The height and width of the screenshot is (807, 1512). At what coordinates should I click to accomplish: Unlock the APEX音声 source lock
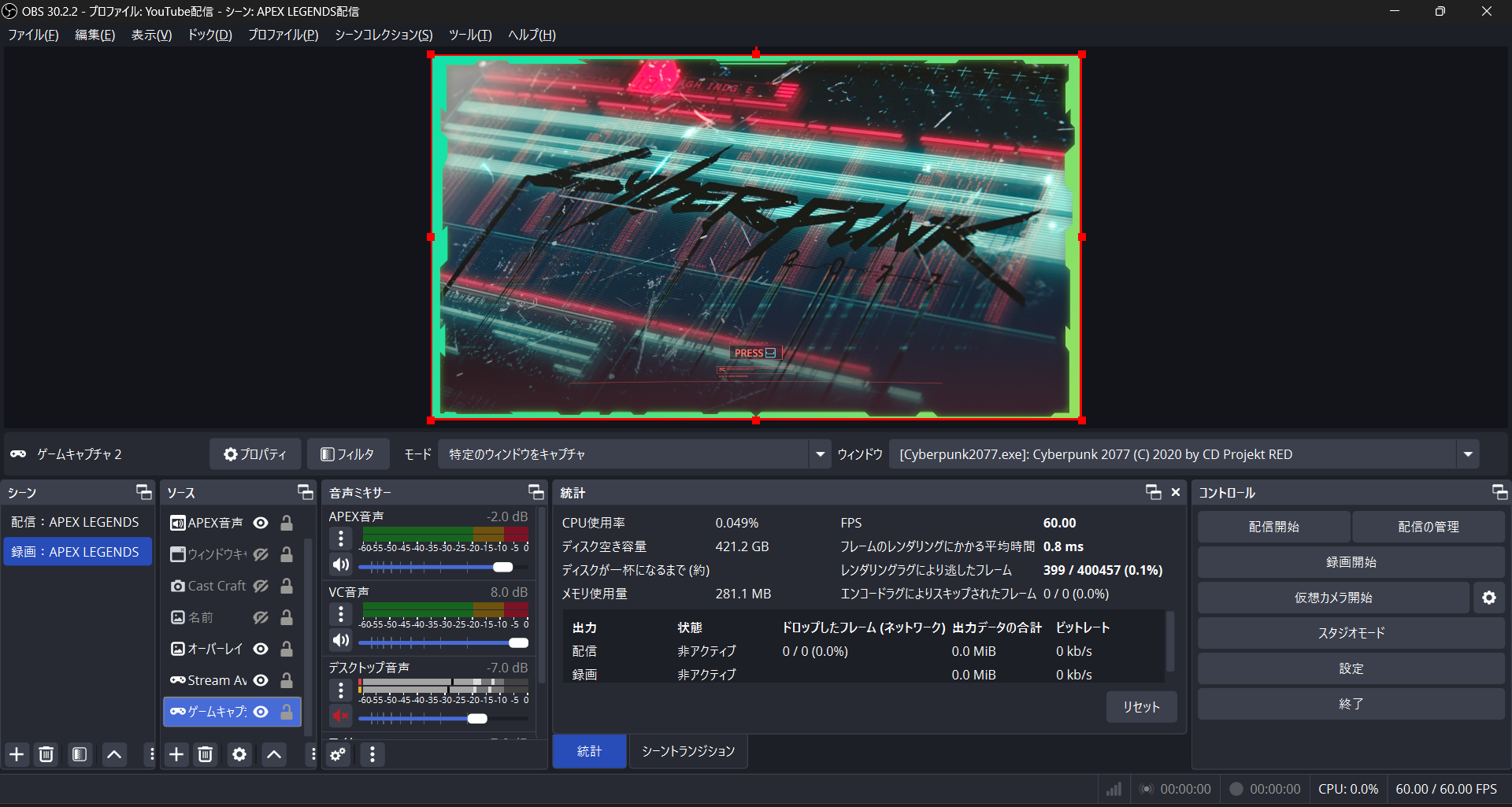pos(287,523)
